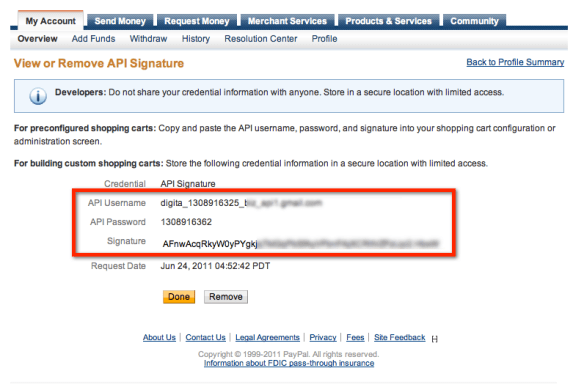Click the Request Date field label

[x=118, y=266]
